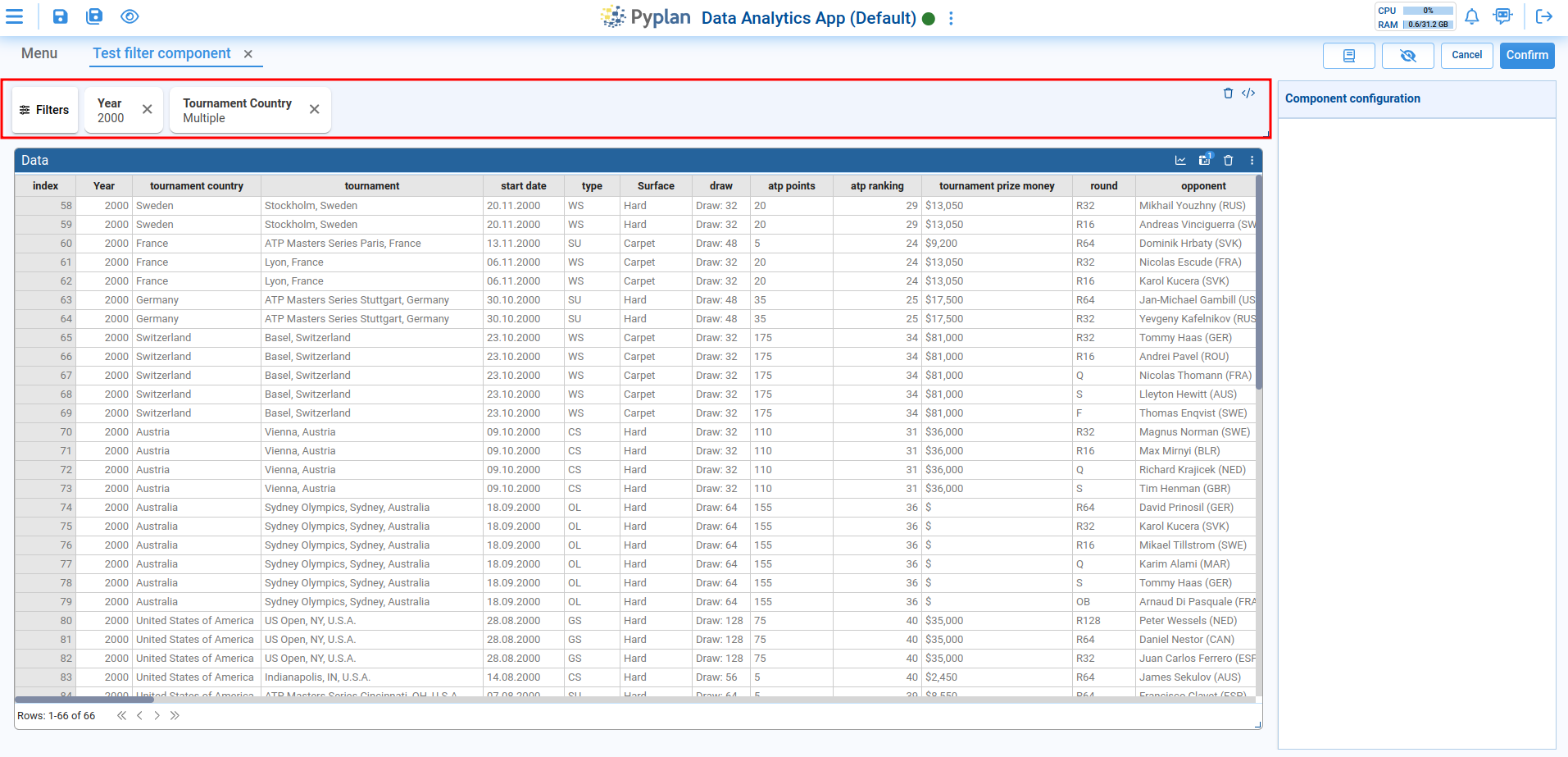The width and height of the screenshot is (1568, 757).
Task: Toggle the crossed-eye hide button
Action: click(x=1407, y=56)
